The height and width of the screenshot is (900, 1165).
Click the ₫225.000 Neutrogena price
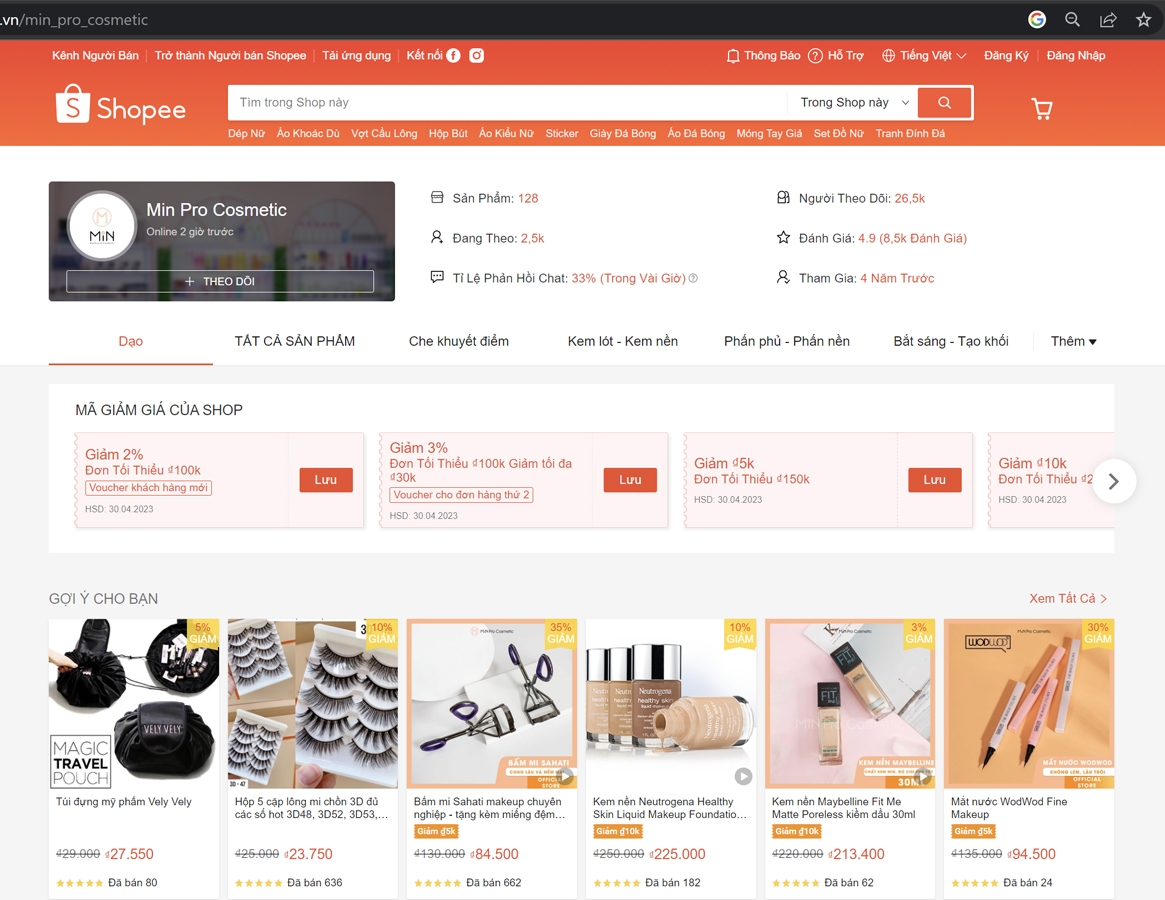677,854
